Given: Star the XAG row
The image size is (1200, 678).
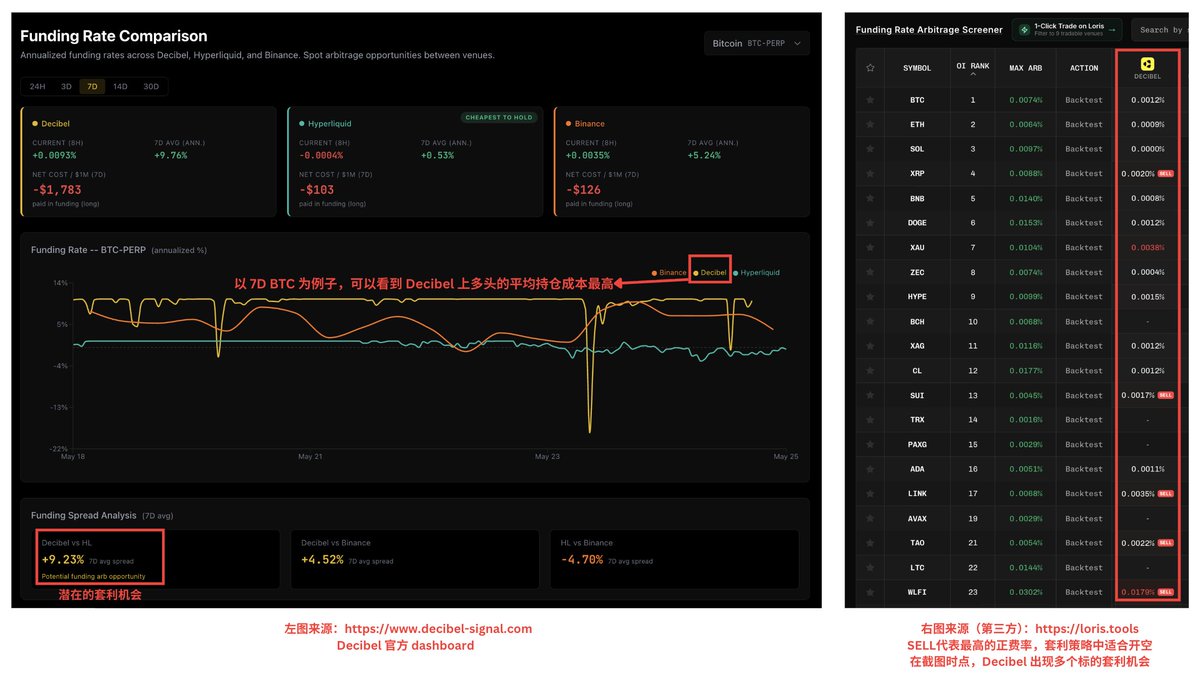Looking at the screenshot, I should click(870, 346).
